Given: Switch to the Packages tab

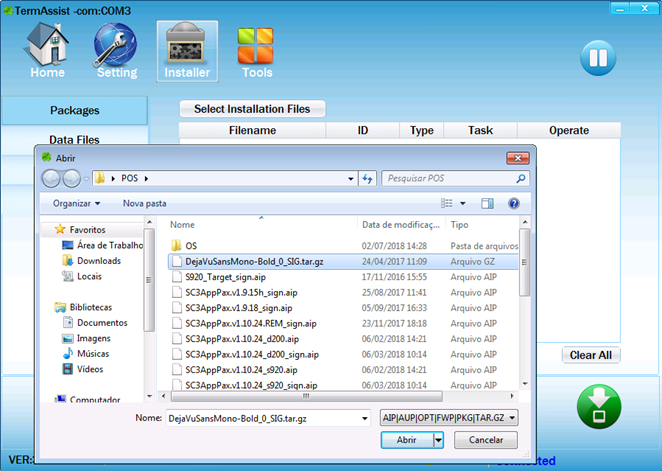Looking at the screenshot, I should pos(74,110).
